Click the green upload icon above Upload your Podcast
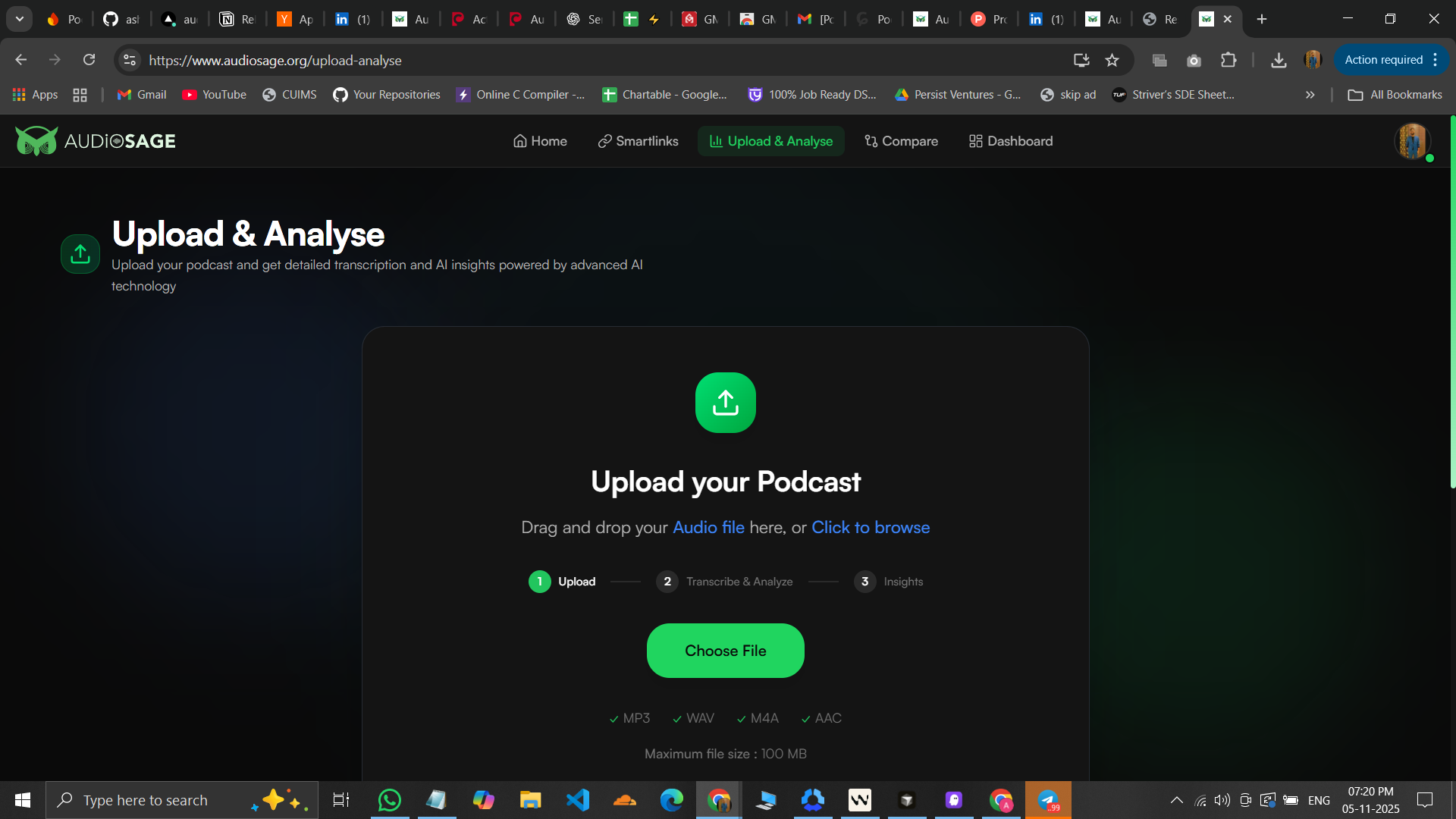Screen dimensions: 1456x819 (x=725, y=403)
